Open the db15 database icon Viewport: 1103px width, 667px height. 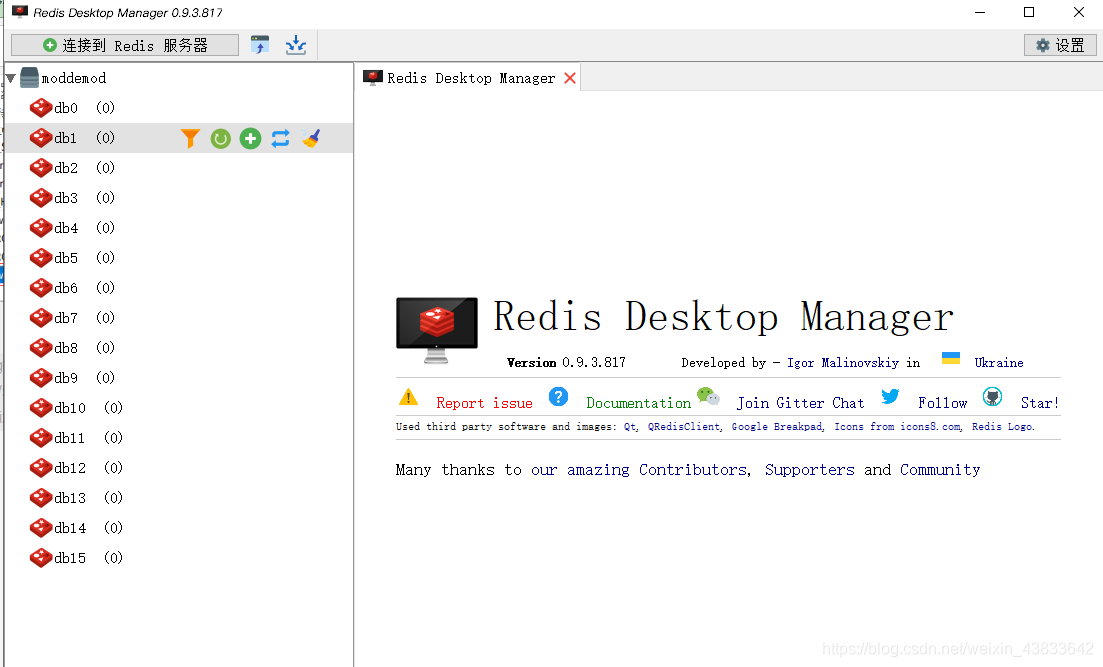pyautogui.click(x=41, y=558)
